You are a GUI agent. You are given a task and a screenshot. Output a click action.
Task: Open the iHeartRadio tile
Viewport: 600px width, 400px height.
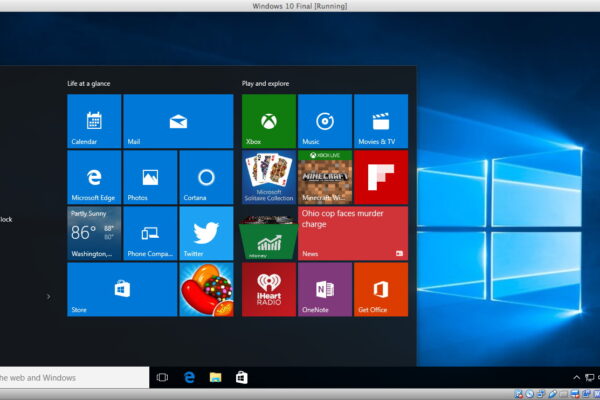pyautogui.click(x=269, y=289)
